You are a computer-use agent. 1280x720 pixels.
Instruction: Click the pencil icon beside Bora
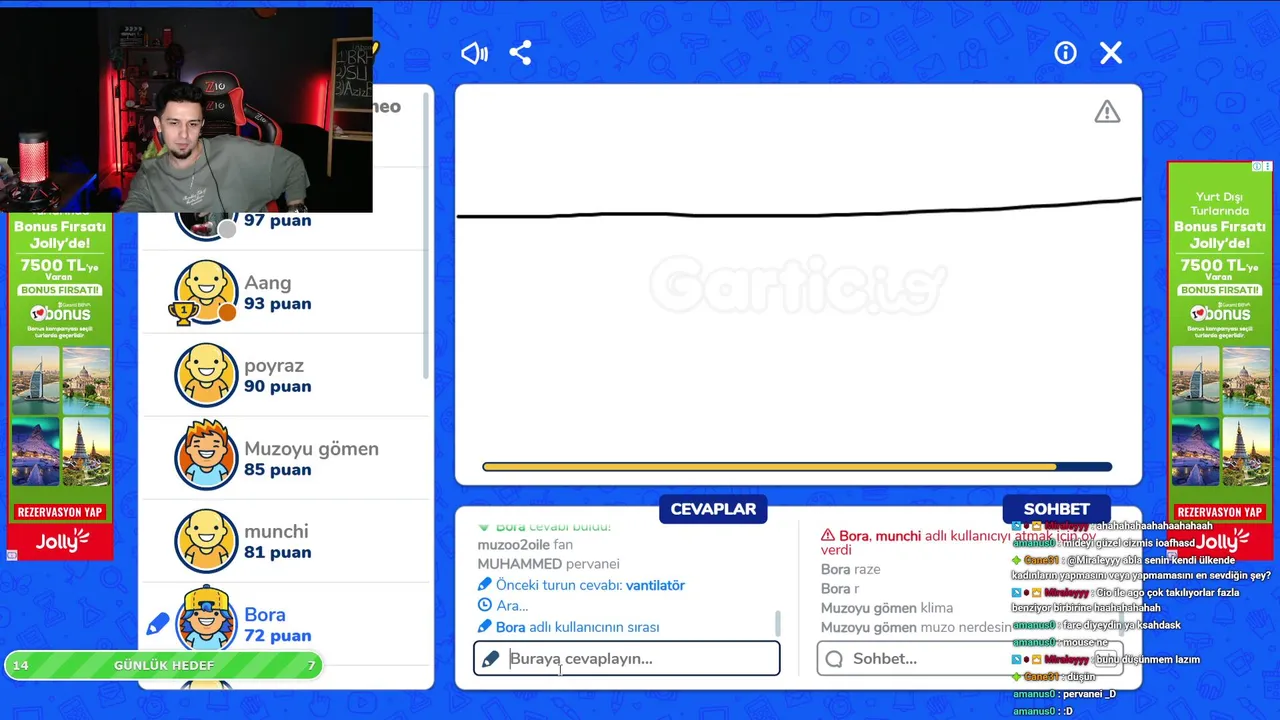click(158, 624)
